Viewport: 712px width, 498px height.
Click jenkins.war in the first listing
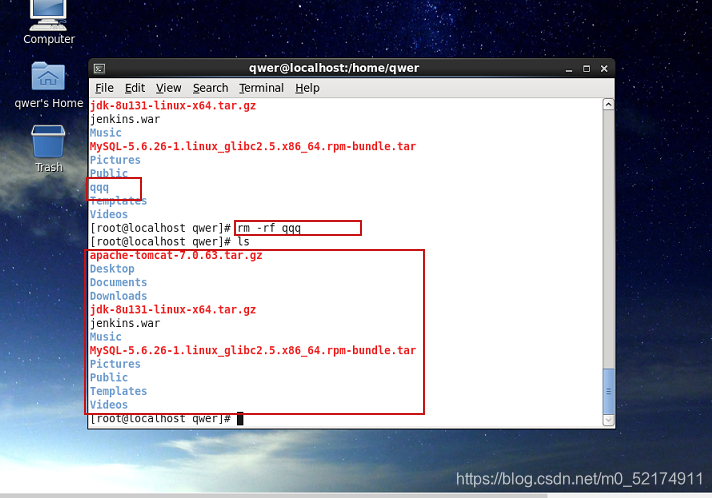click(x=125, y=119)
